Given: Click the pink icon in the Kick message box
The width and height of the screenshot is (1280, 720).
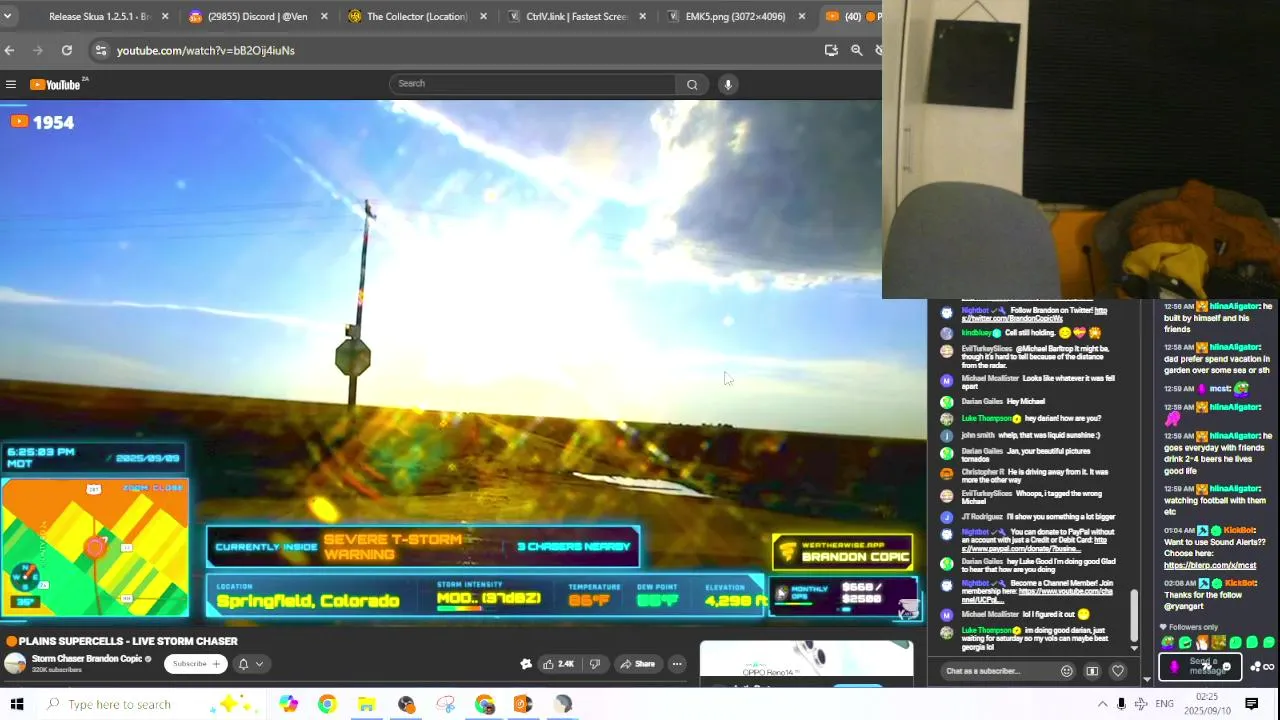Looking at the screenshot, I should pyautogui.click(x=1174, y=666).
